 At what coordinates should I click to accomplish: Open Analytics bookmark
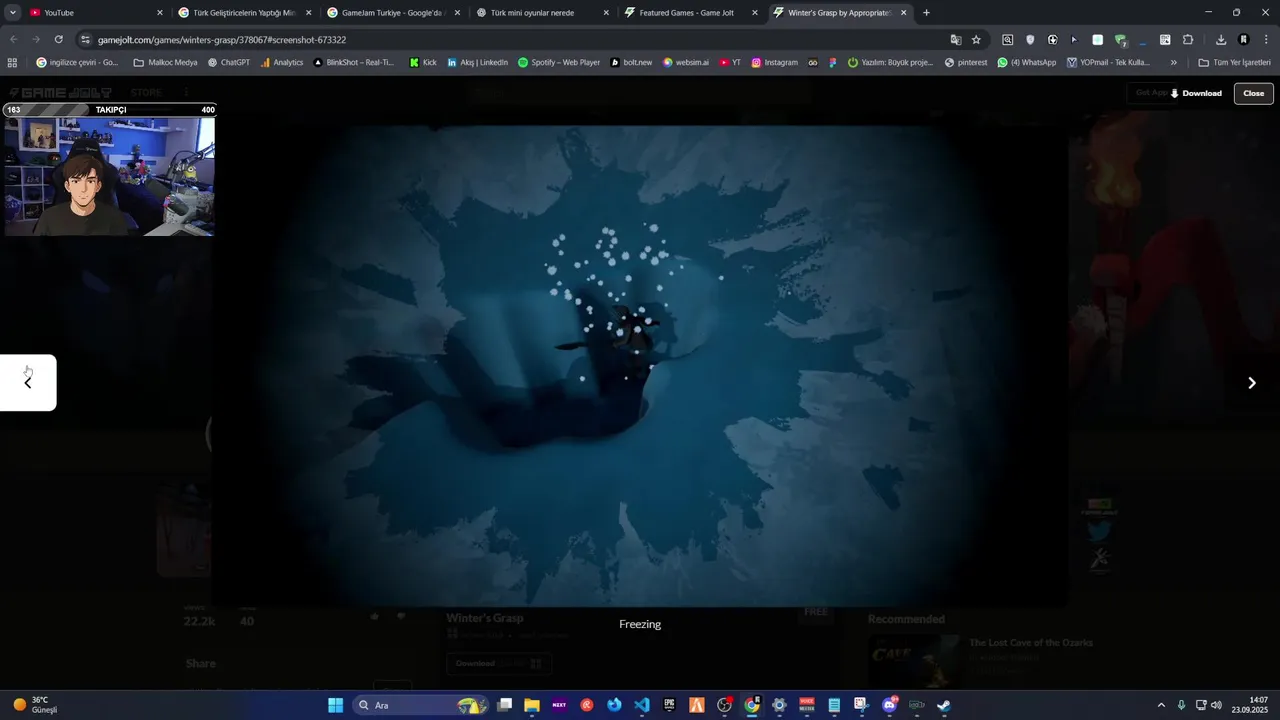point(282,62)
